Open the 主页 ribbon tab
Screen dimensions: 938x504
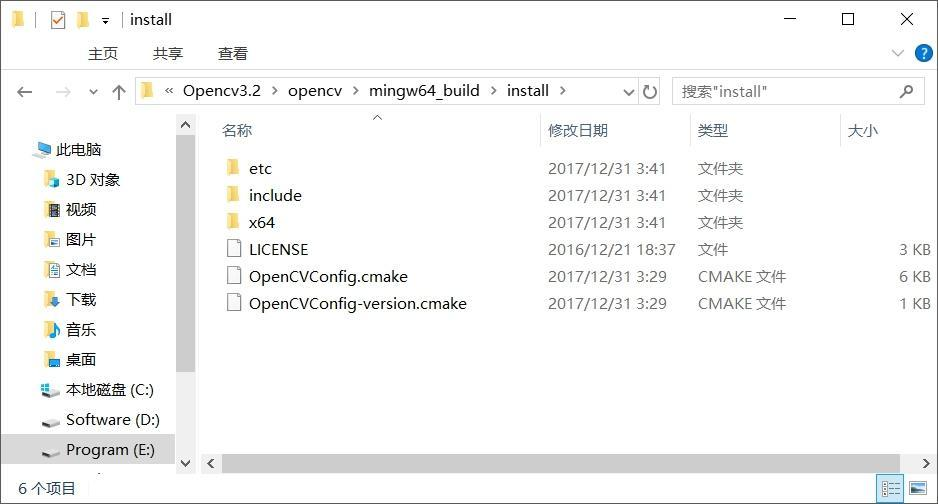[x=103, y=54]
